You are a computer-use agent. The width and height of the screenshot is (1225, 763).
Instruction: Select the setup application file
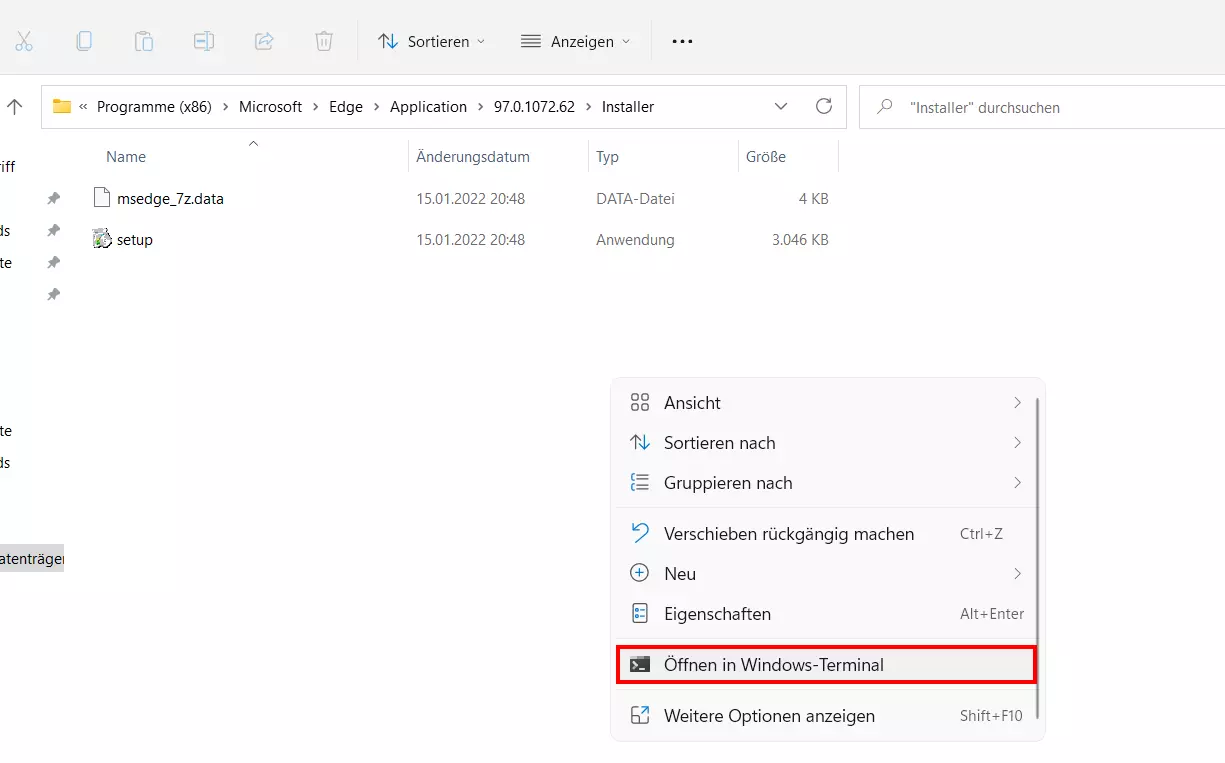(134, 240)
